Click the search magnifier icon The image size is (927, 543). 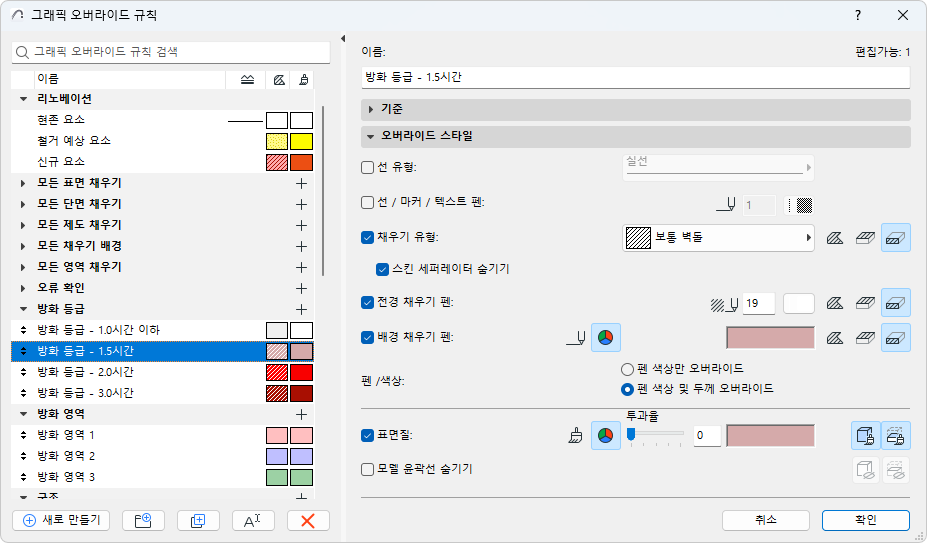click(22, 52)
